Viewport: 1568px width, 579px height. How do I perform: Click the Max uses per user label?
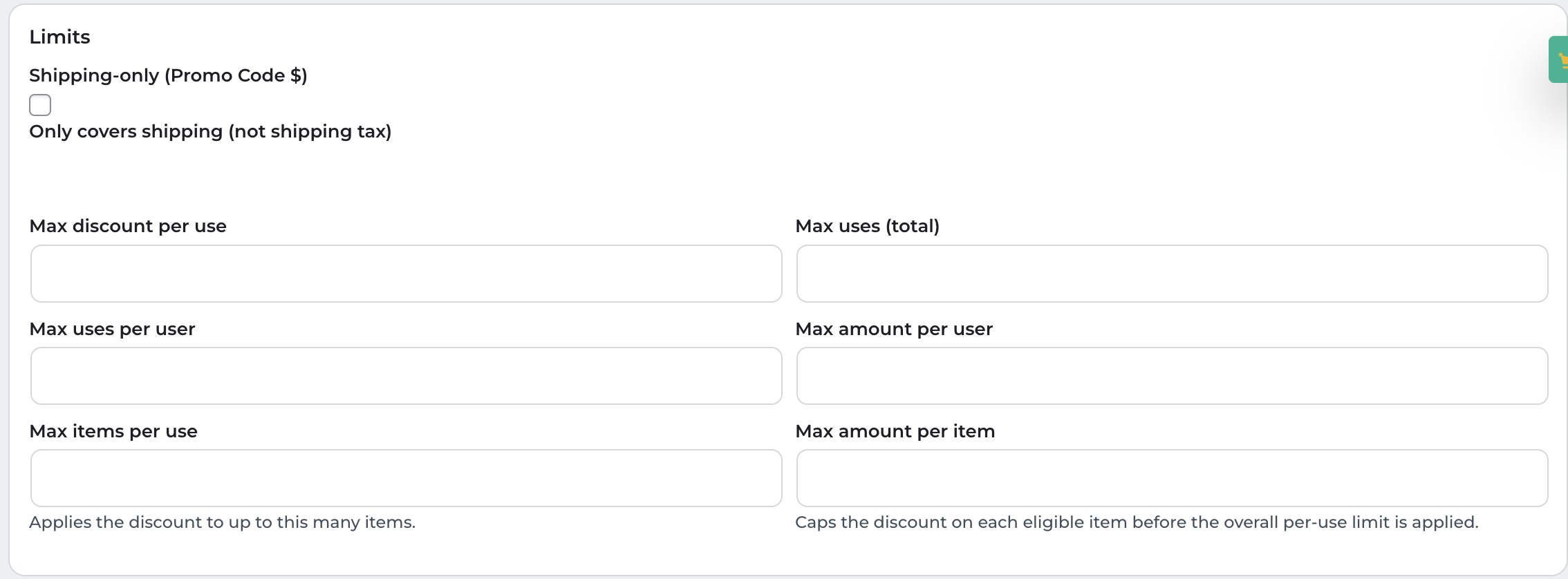(x=112, y=329)
